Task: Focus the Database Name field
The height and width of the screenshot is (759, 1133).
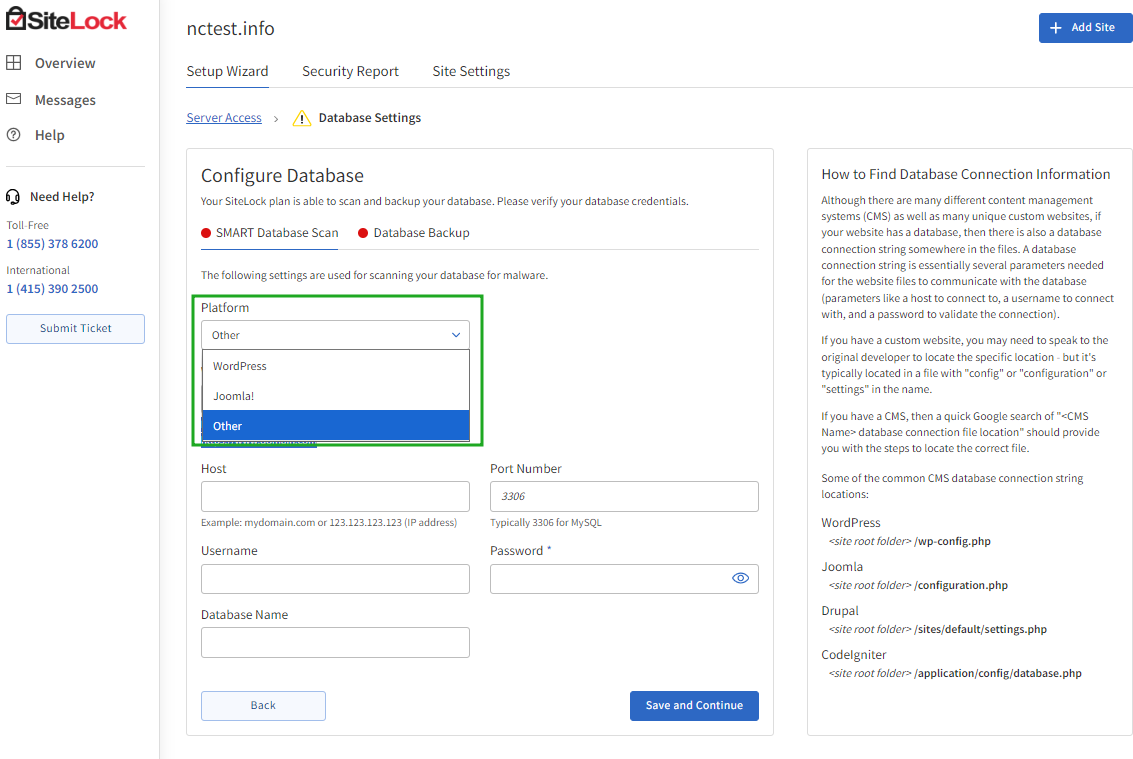Action: 335,643
